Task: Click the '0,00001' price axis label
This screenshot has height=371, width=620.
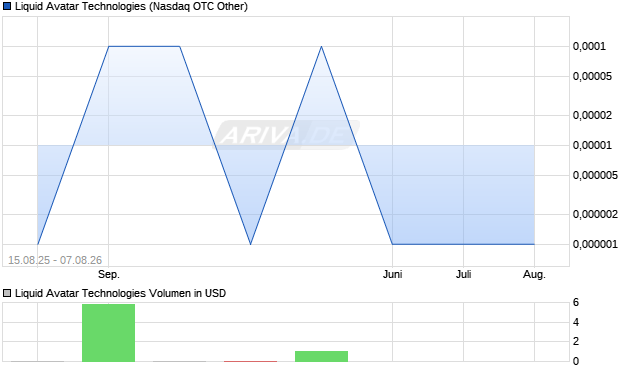Action: pos(592,146)
